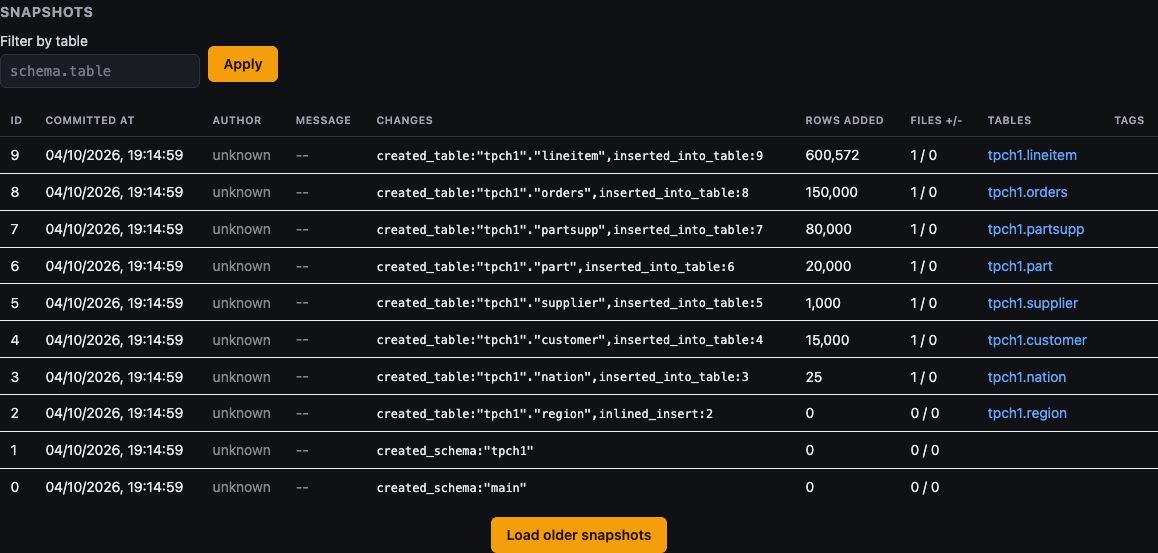Click the Filter by table label
This screenshot has width=1158, height=553.
tap(44, 41)
